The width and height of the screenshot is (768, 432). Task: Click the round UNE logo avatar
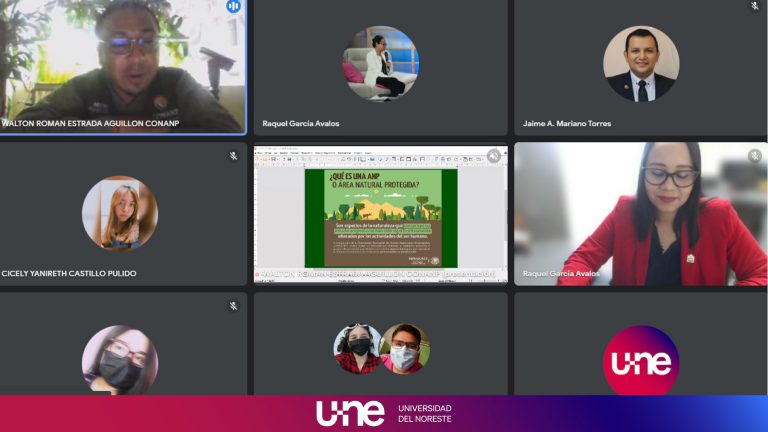(x=641, y=361)
